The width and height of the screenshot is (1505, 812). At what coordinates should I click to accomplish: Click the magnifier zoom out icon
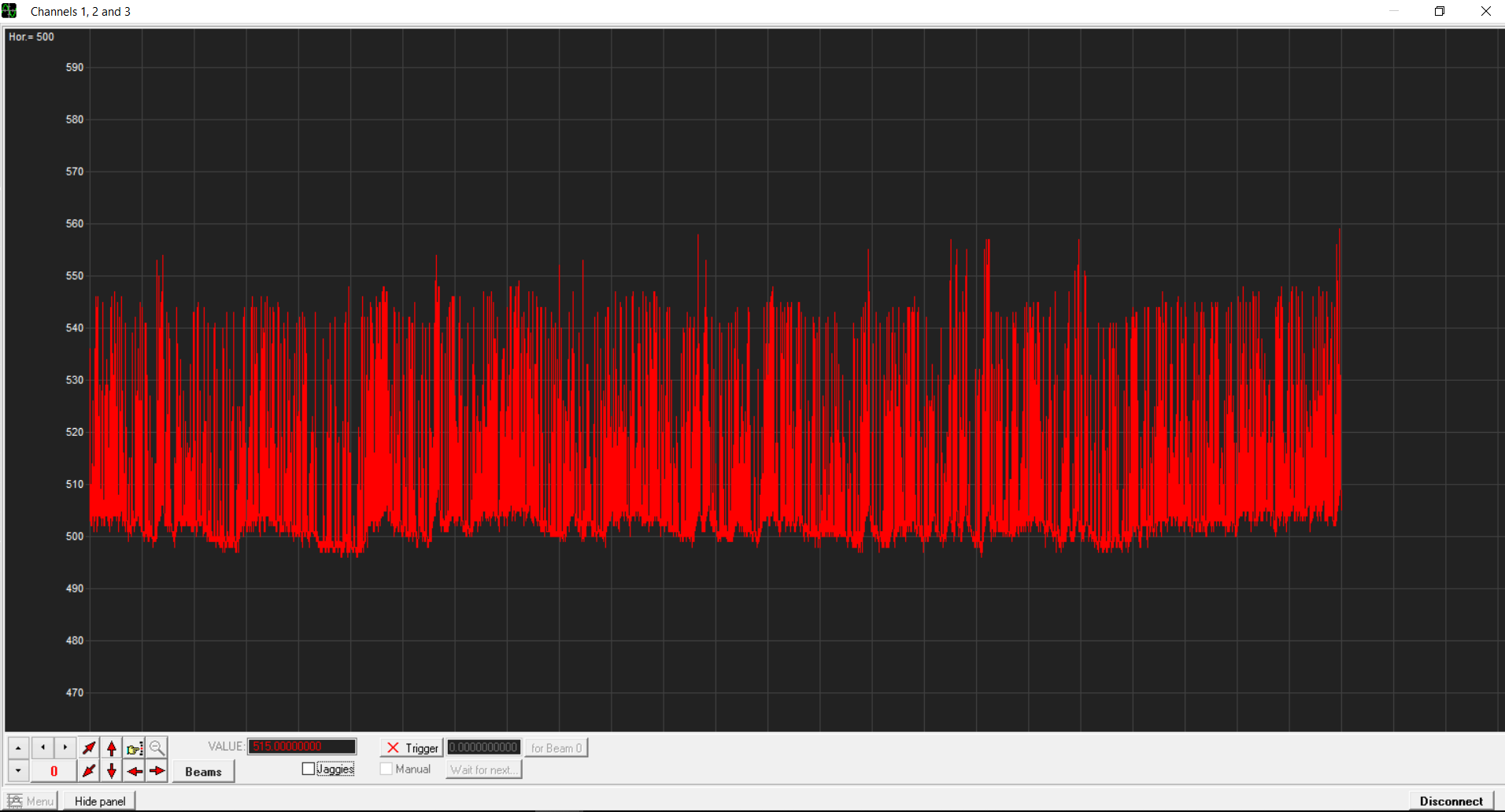tap(157, 747)
